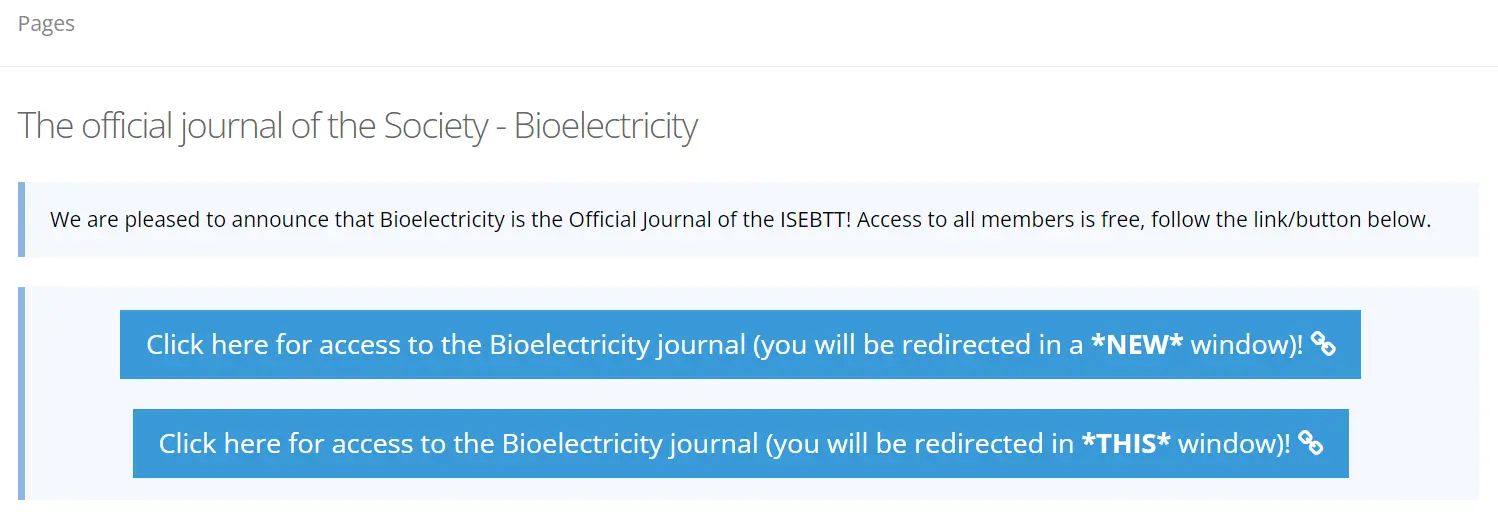This screenshot has width=1498, height=517.
Task: Click the blue left border of the announcement box
Action: 21,220
